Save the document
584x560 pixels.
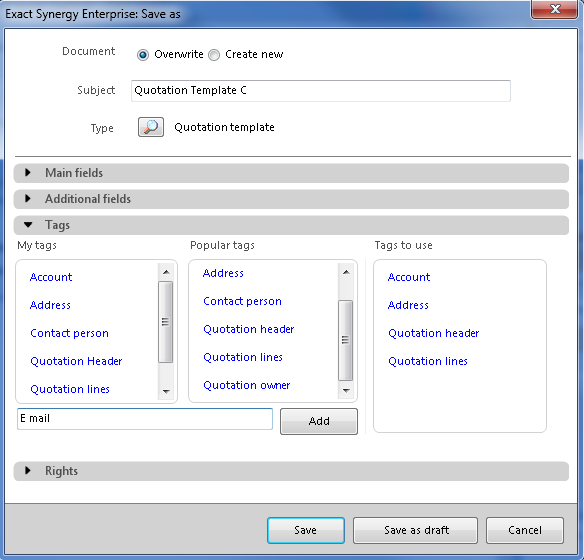(305, 530)
